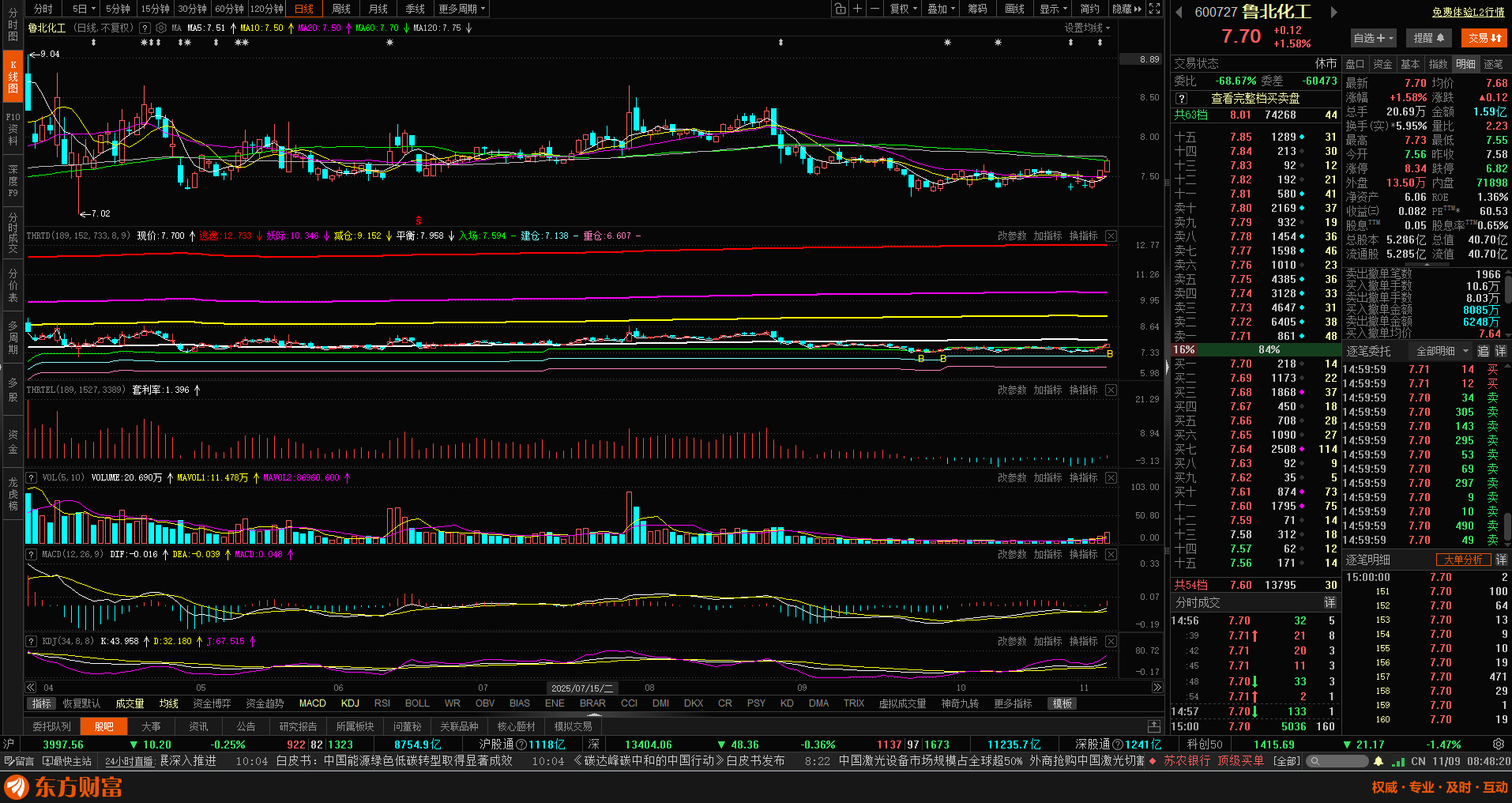Click 模板 template button
This screenshot has height=803, width=1512.
1063,703
